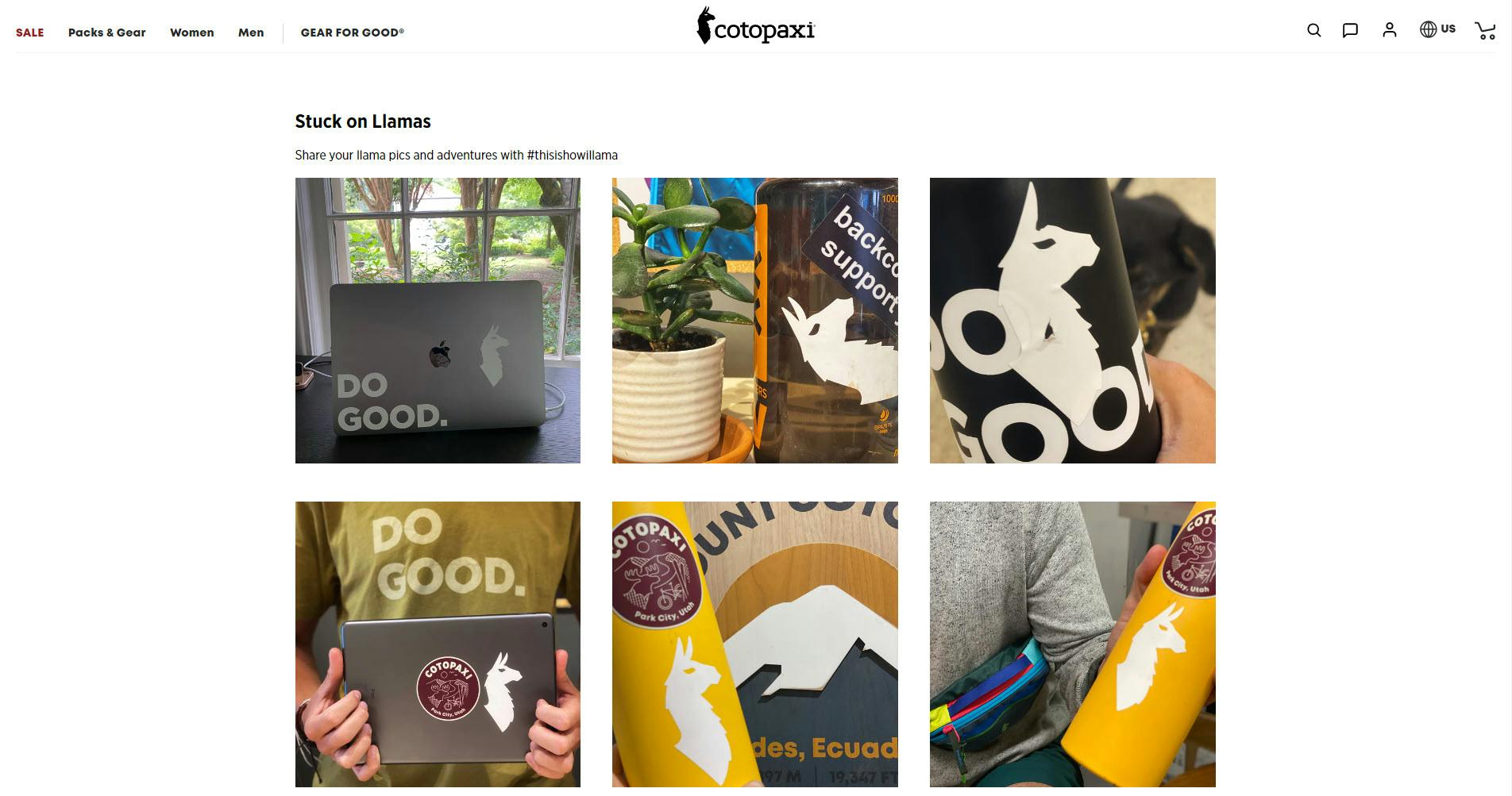The height and width of the screenshot is (796, 1512).
Task: Open the Packs & Gear menu
Action: (107, 33)
